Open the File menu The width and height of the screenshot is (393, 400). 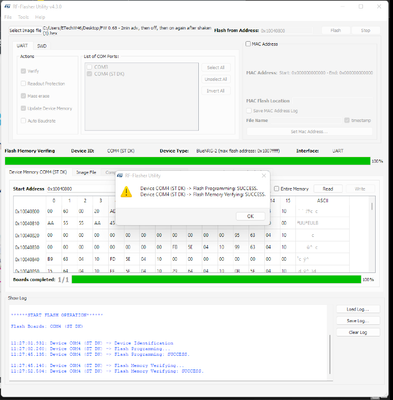click(8, 17)
